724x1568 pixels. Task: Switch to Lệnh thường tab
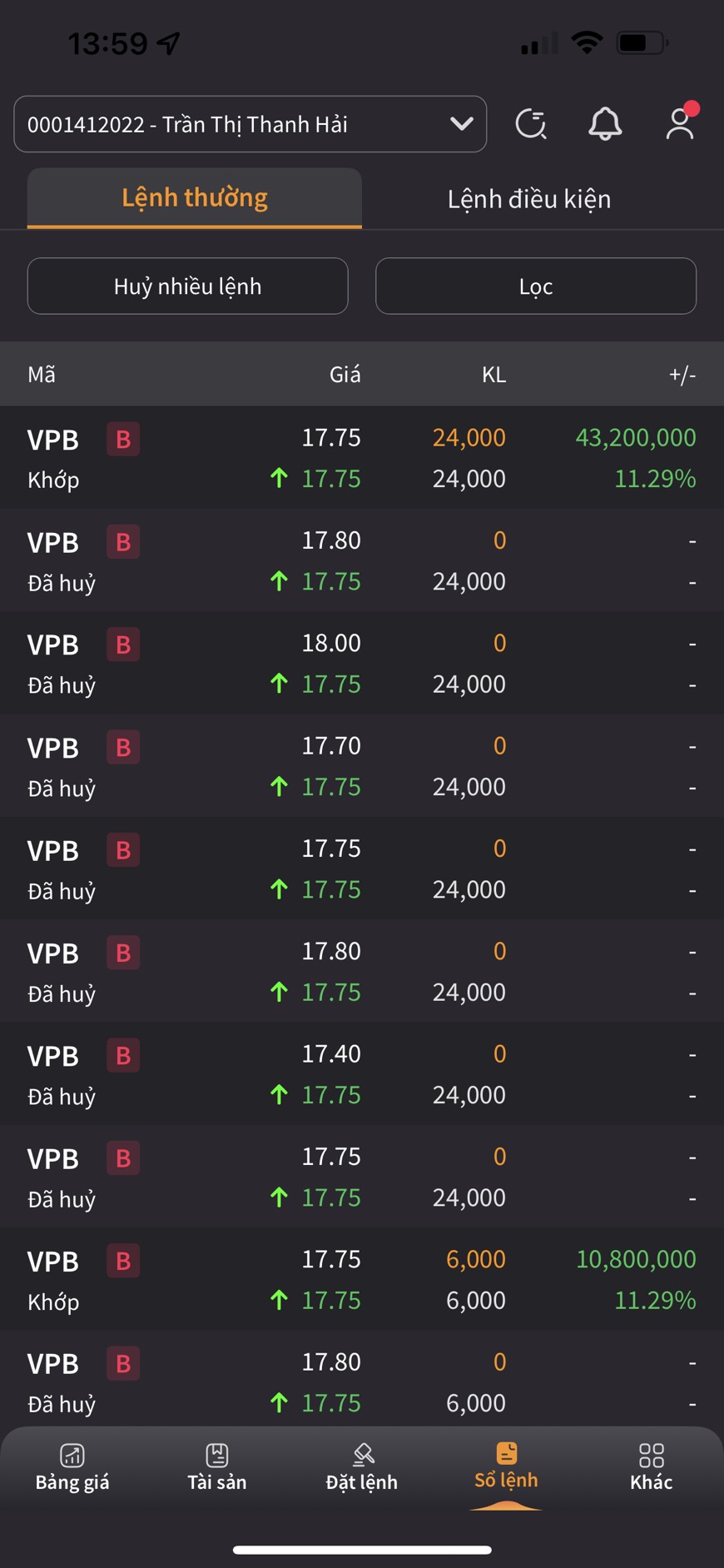[195, 198]
